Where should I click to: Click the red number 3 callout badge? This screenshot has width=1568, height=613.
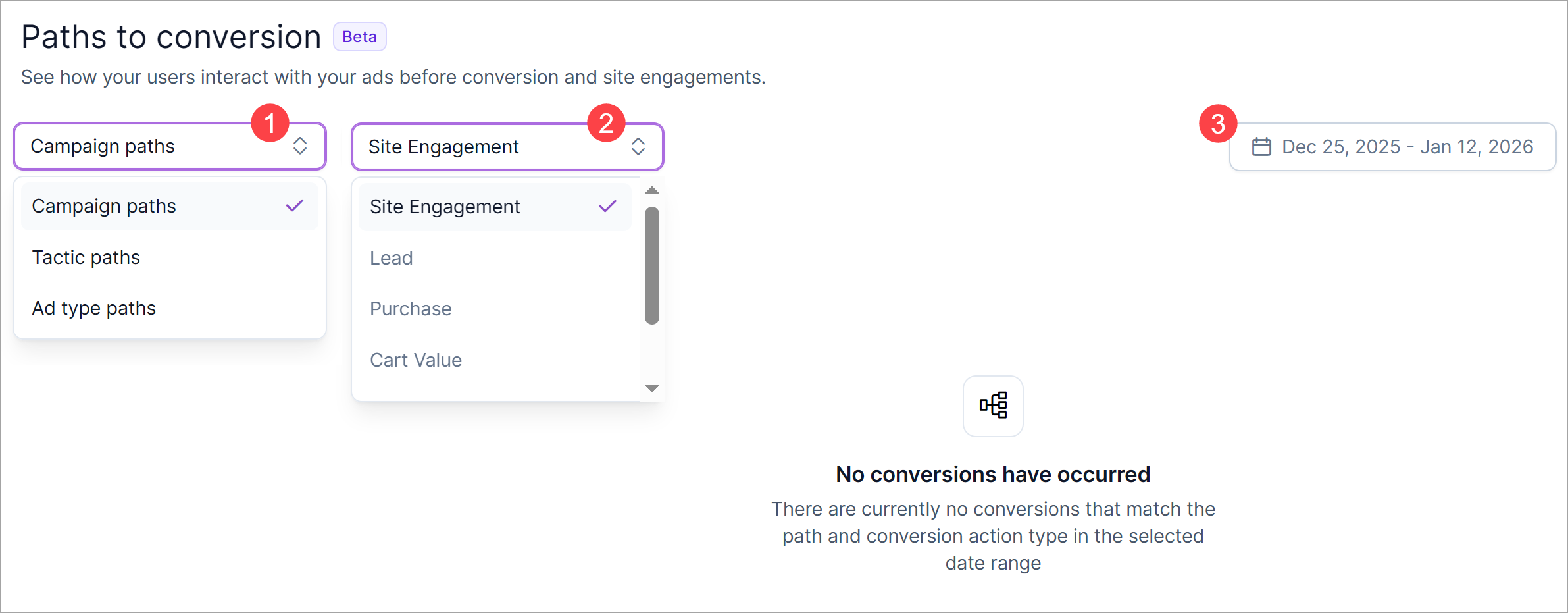pos(1218,124)
